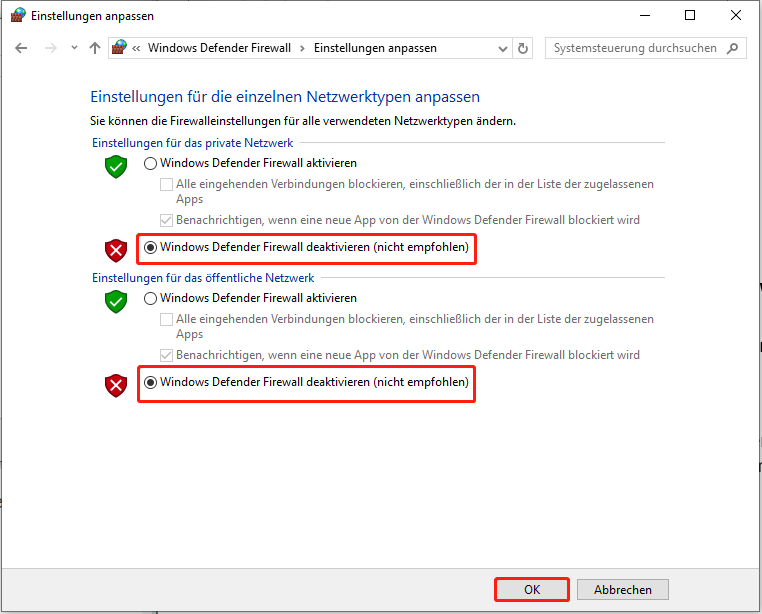Select private network Firewall aktivieren radio
The height and width of the screenshot is (614, 762).
[x=150, y=163]
